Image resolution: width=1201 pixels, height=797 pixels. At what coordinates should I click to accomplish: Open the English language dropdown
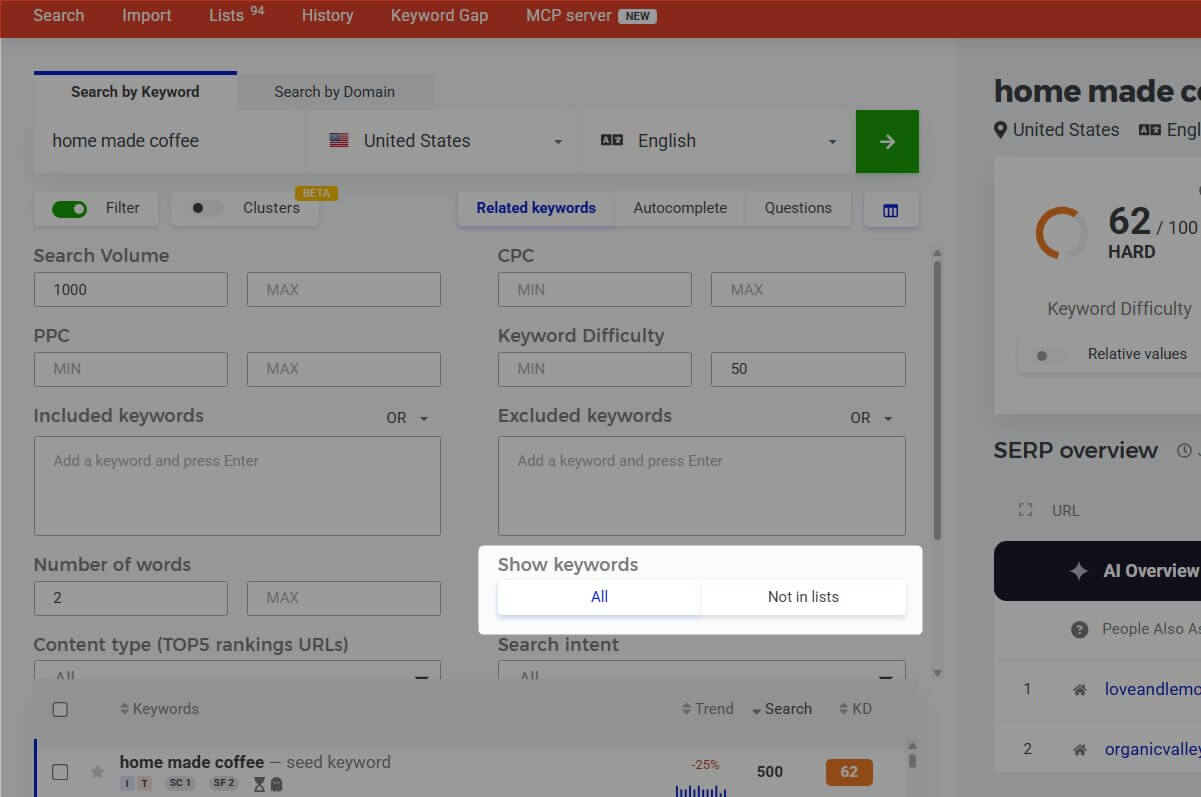[x=718, y=141]
